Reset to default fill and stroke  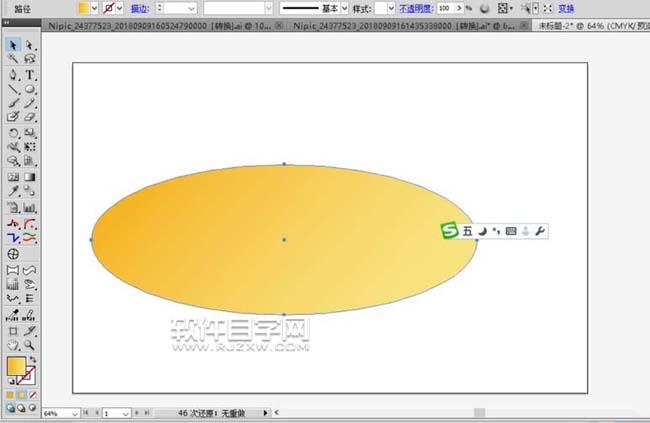tap(11, 381)
